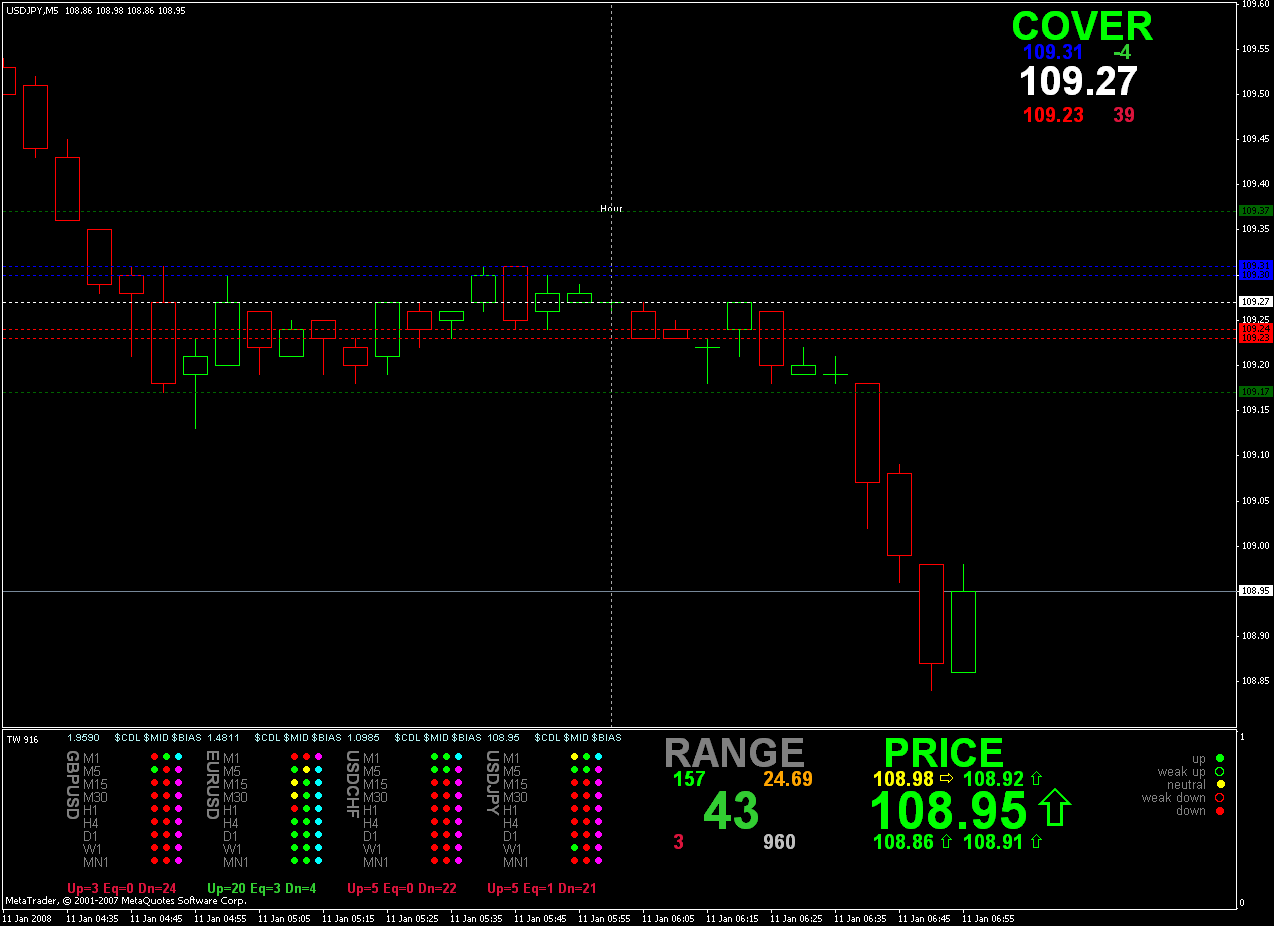Viewport: 1274px width, 926px height.
Task: Click the gray 960 value under RANGE
Action: pyautogui.click(x=779, y=842)
